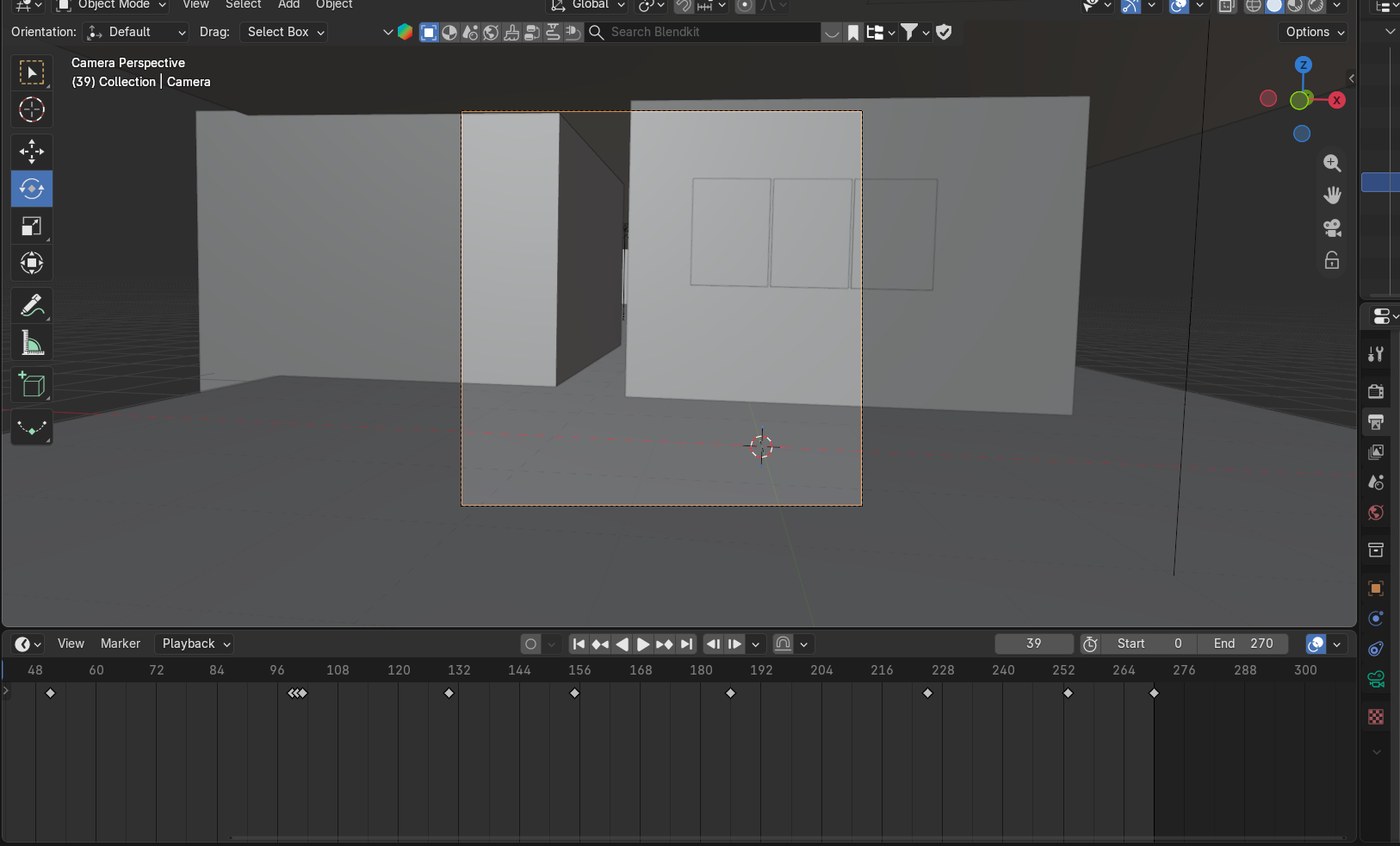Open the Object Mode dropdown
The width and height of the screenshot is (1400, 846).
point(111,5)
